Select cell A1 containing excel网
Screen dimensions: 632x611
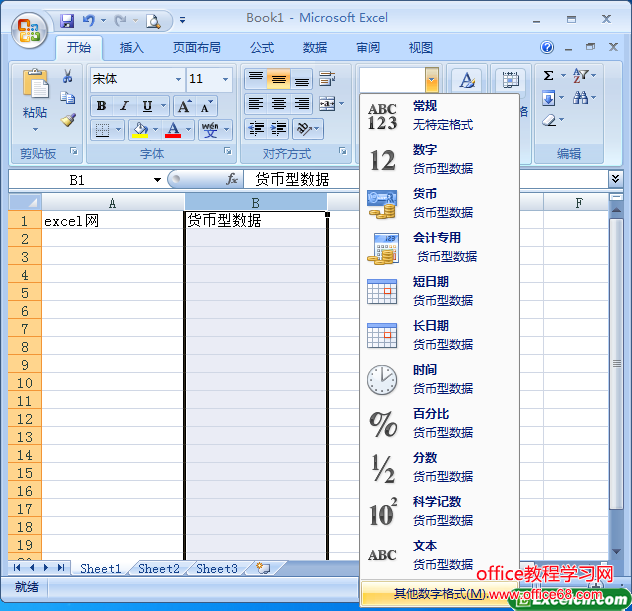point(112,220)
